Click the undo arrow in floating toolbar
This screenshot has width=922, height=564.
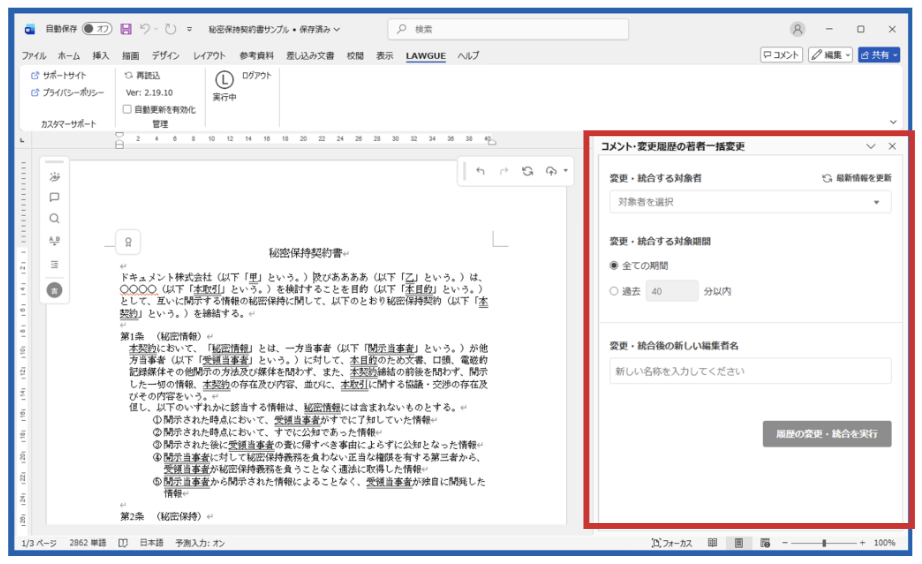(480, 171)
